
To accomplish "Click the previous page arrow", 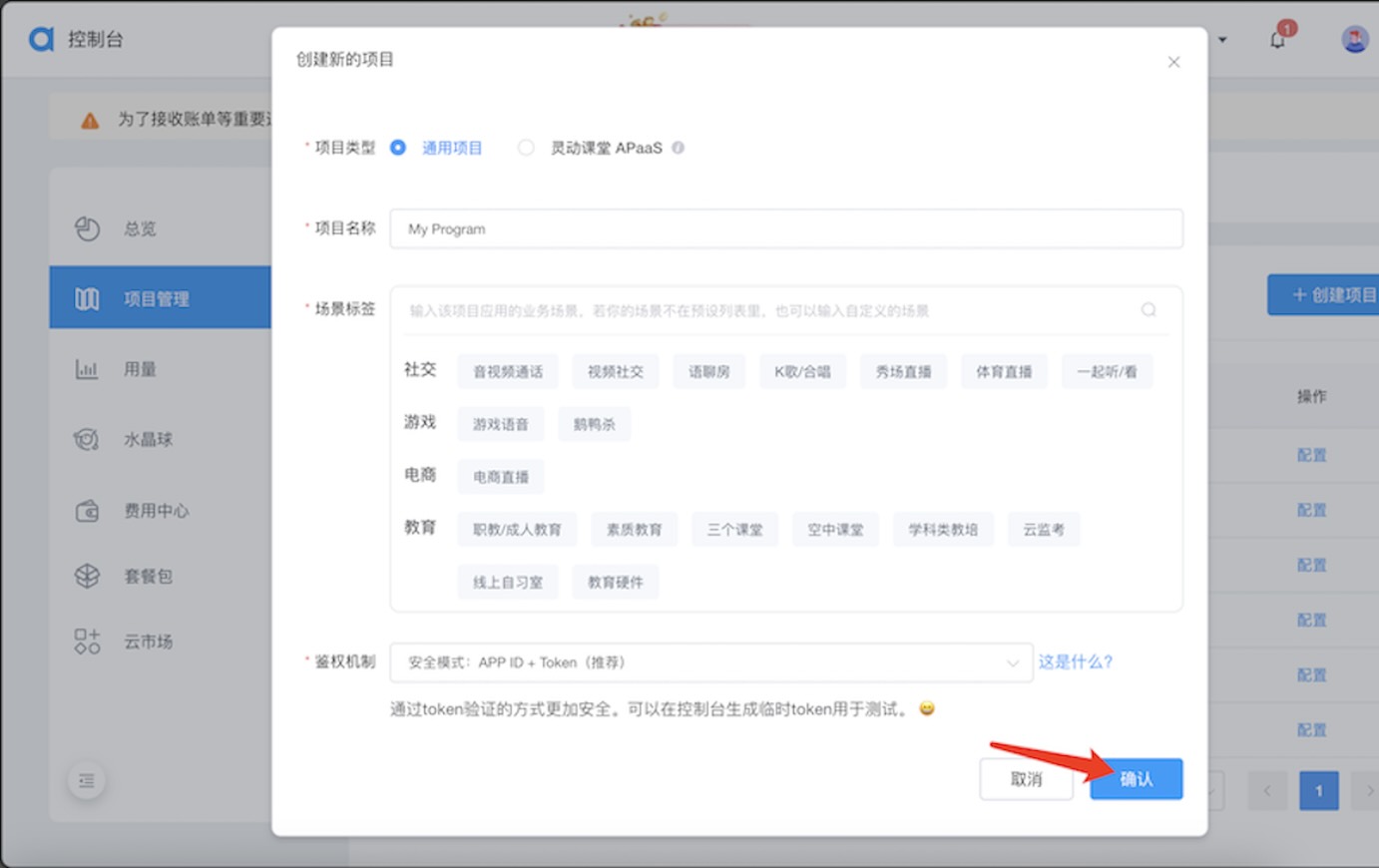I will tap(1267, 791).
